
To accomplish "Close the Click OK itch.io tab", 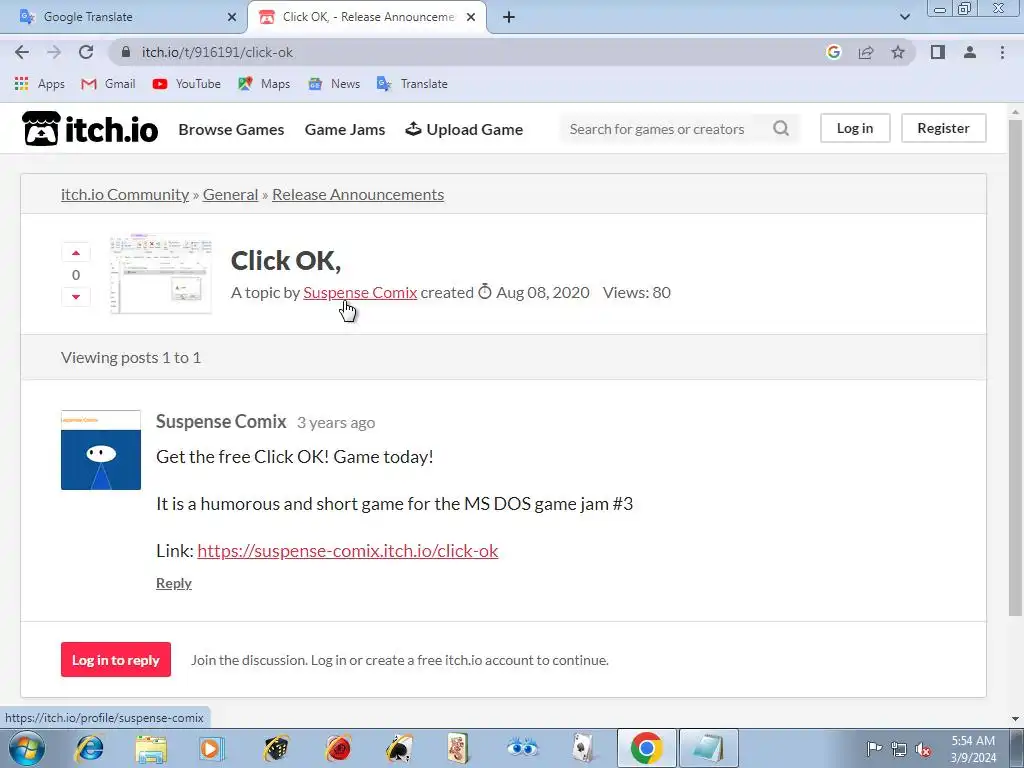I will pos(471,17).
